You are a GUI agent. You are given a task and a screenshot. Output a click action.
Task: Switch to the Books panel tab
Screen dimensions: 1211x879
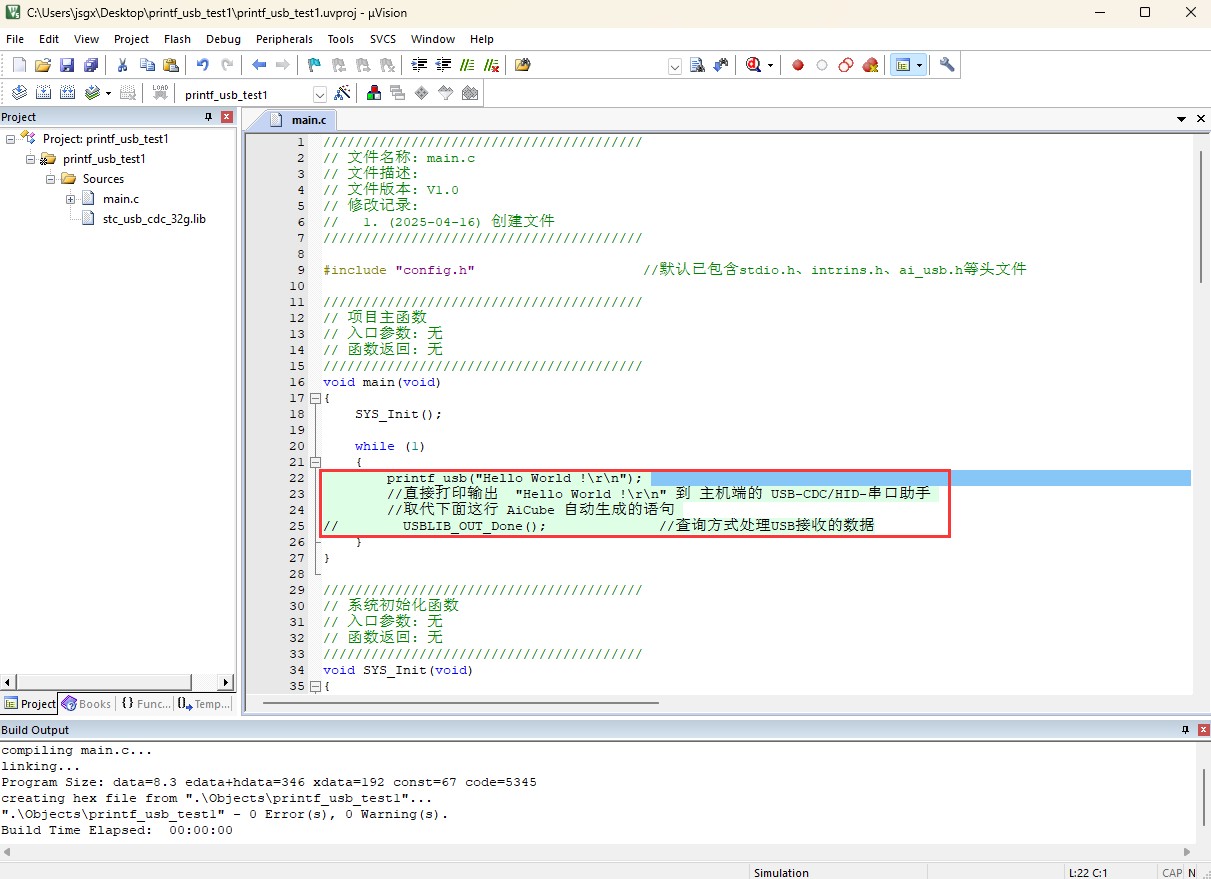[x=86, y=704]
